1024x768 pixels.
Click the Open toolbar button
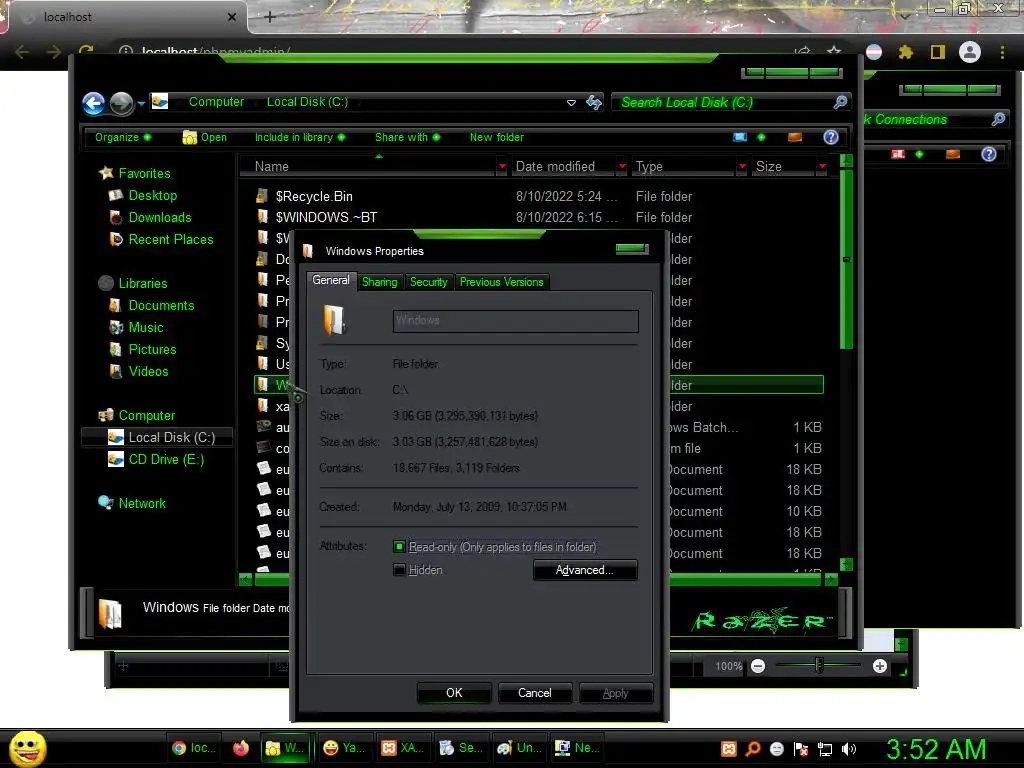[205, 137]
